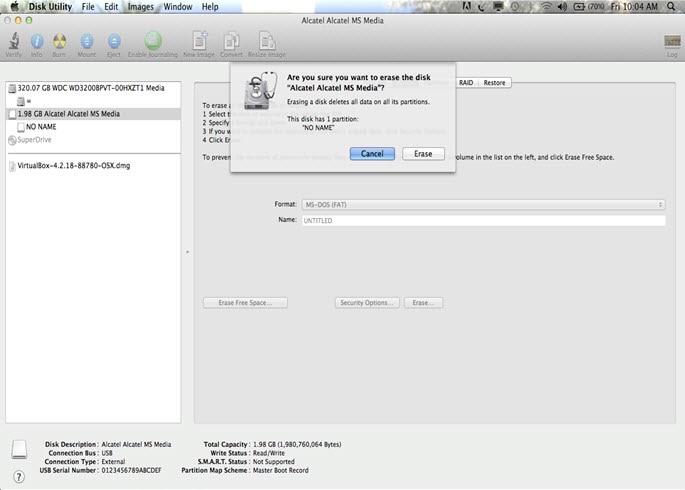Open the Help menu

(210, 7)
